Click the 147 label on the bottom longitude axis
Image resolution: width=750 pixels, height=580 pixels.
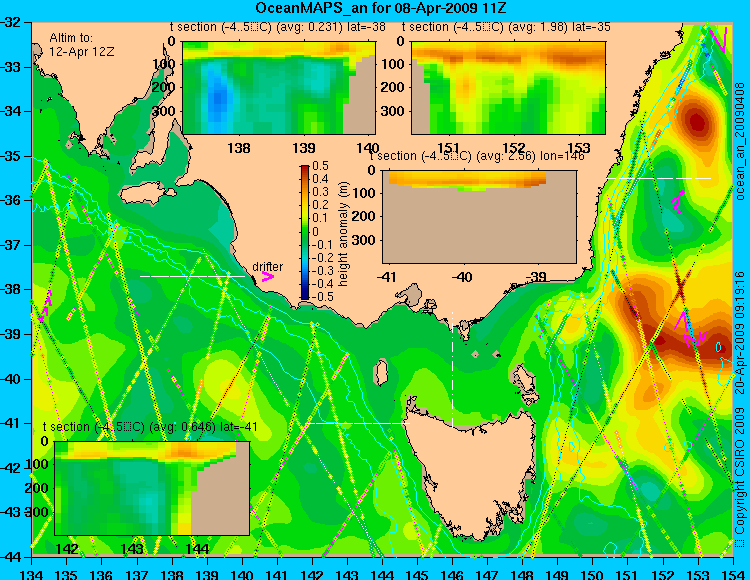pyautogui.click(x=488, y=574)
